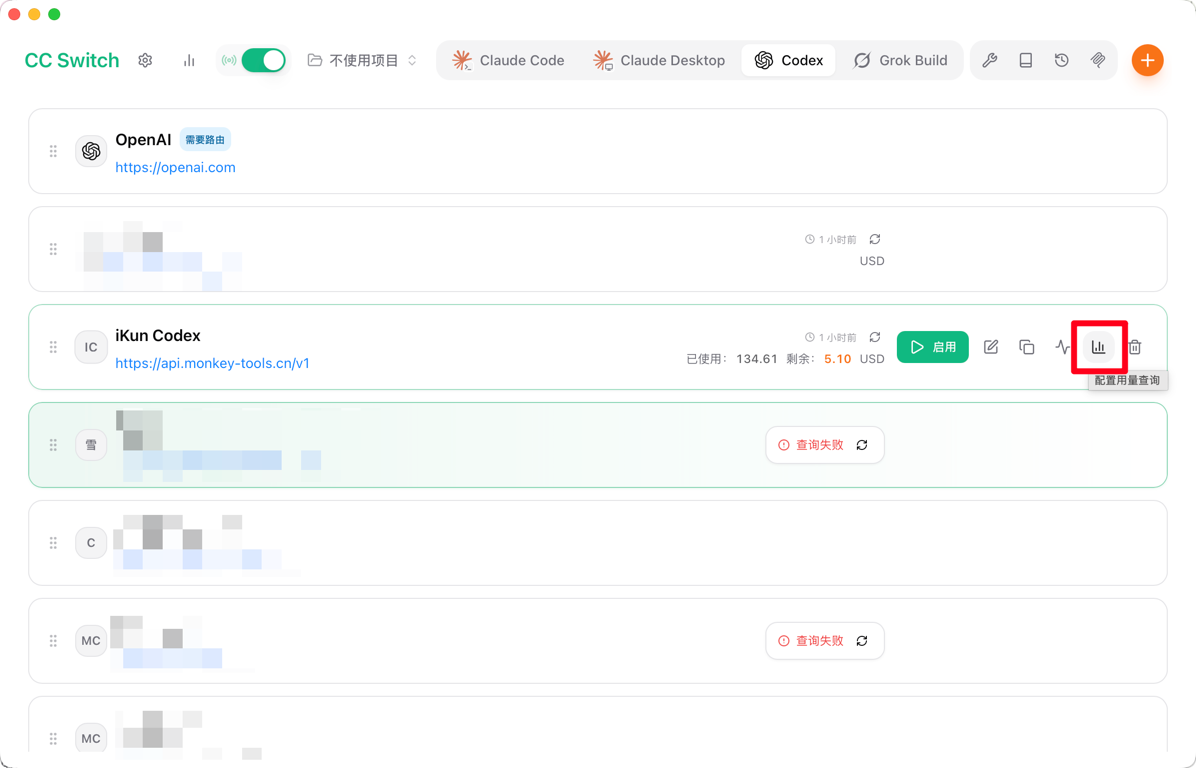1196x768 pixels.
Task: Toggle the proxy switch in the header
Action: tap(263, 60)
